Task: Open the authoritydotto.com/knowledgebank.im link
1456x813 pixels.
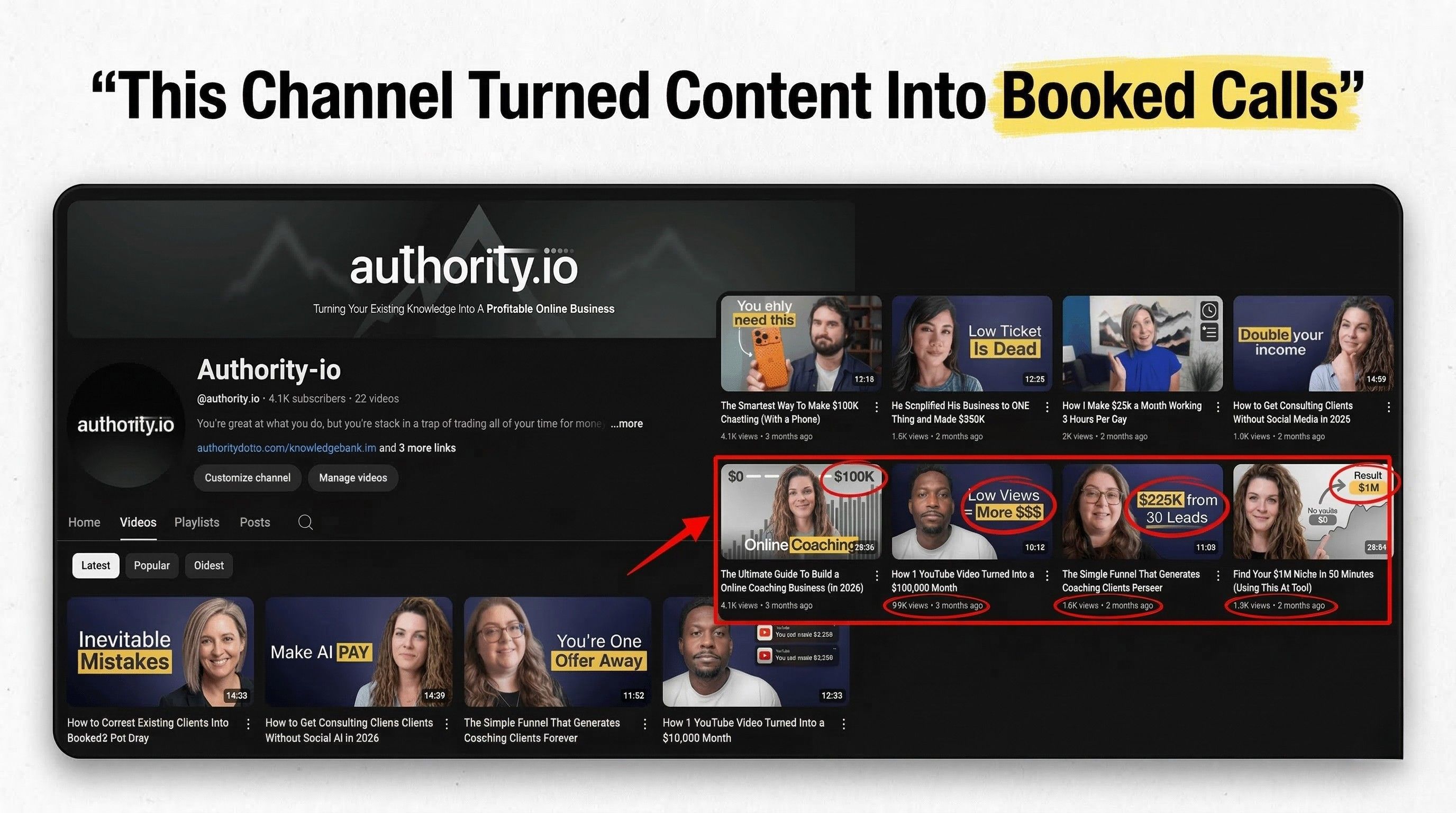Action: pos(286,447)
